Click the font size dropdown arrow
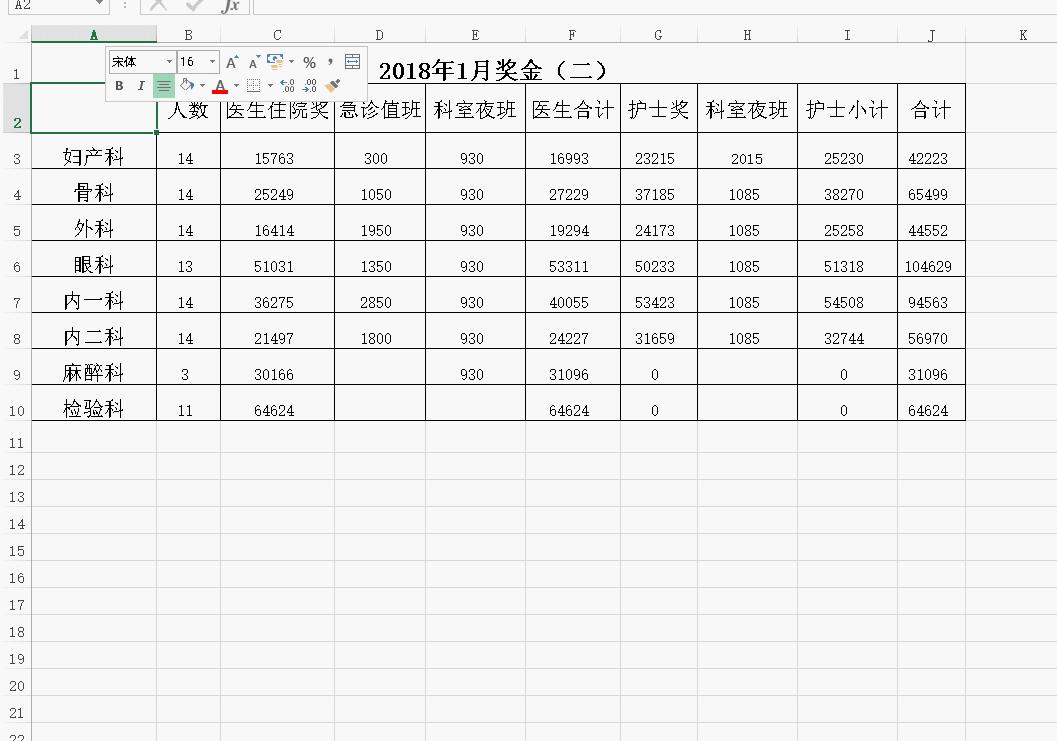 212,60
